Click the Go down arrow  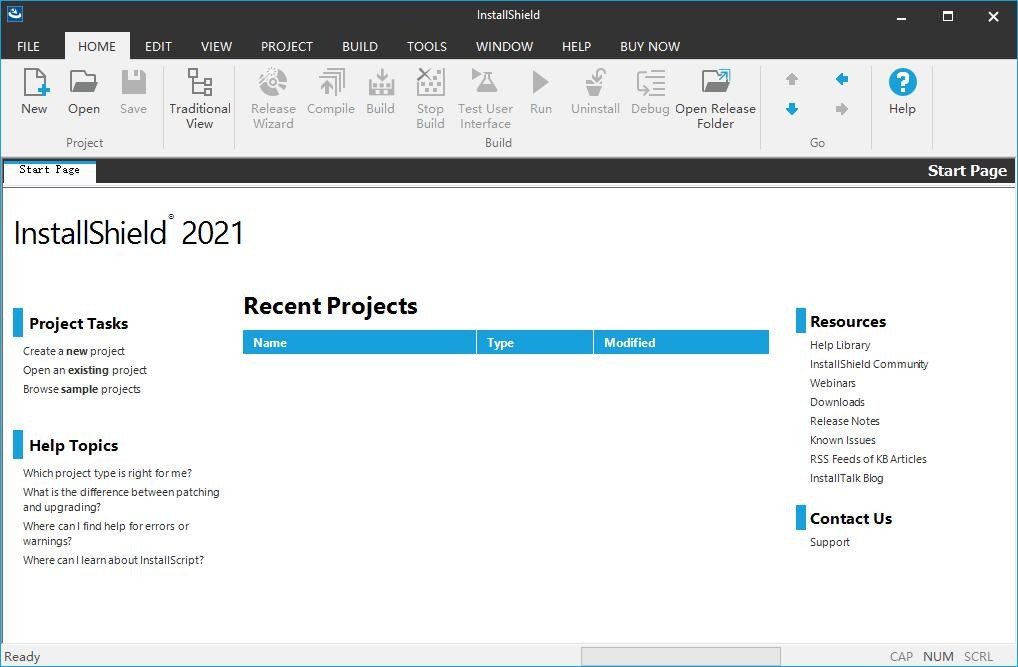click(x=791, y=108)
